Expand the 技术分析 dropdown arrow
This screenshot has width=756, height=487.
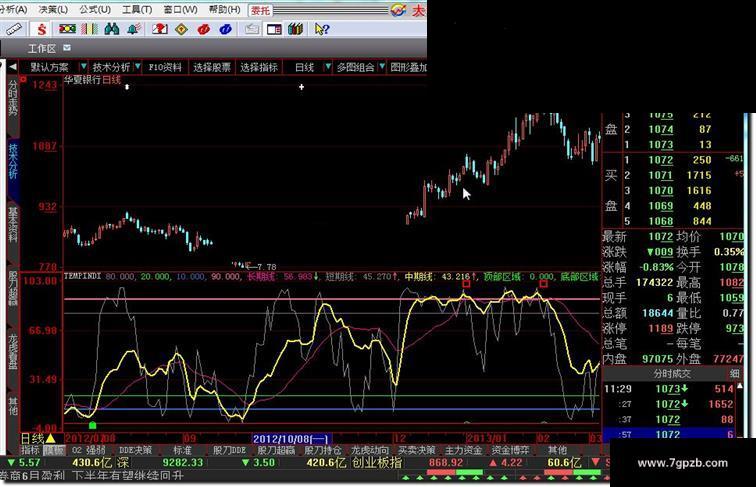tap(138, 67)
